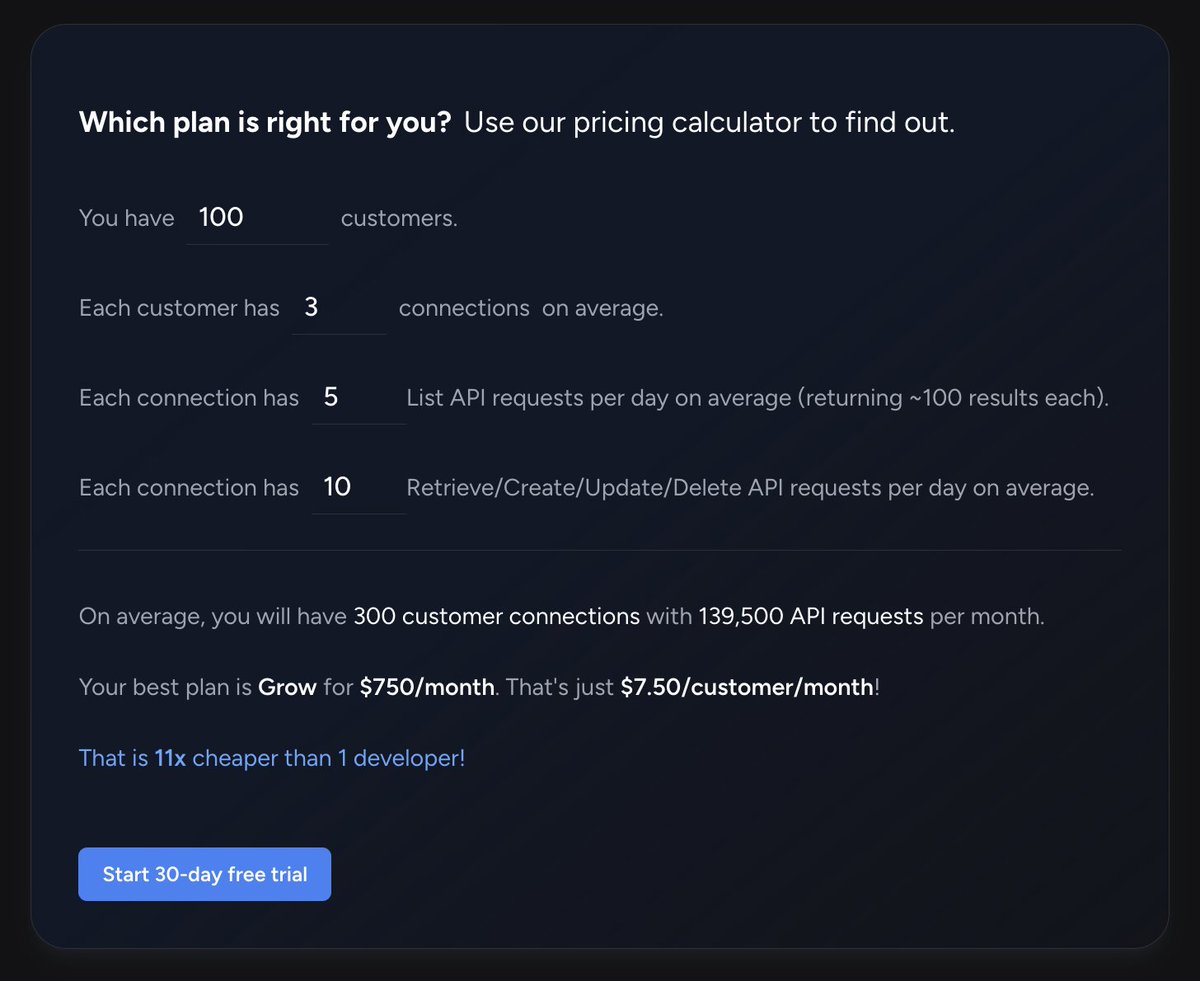Click 'Use our pricing calculator to find out' text
Screen dimensions: 1200x981
tap(710, 123)
